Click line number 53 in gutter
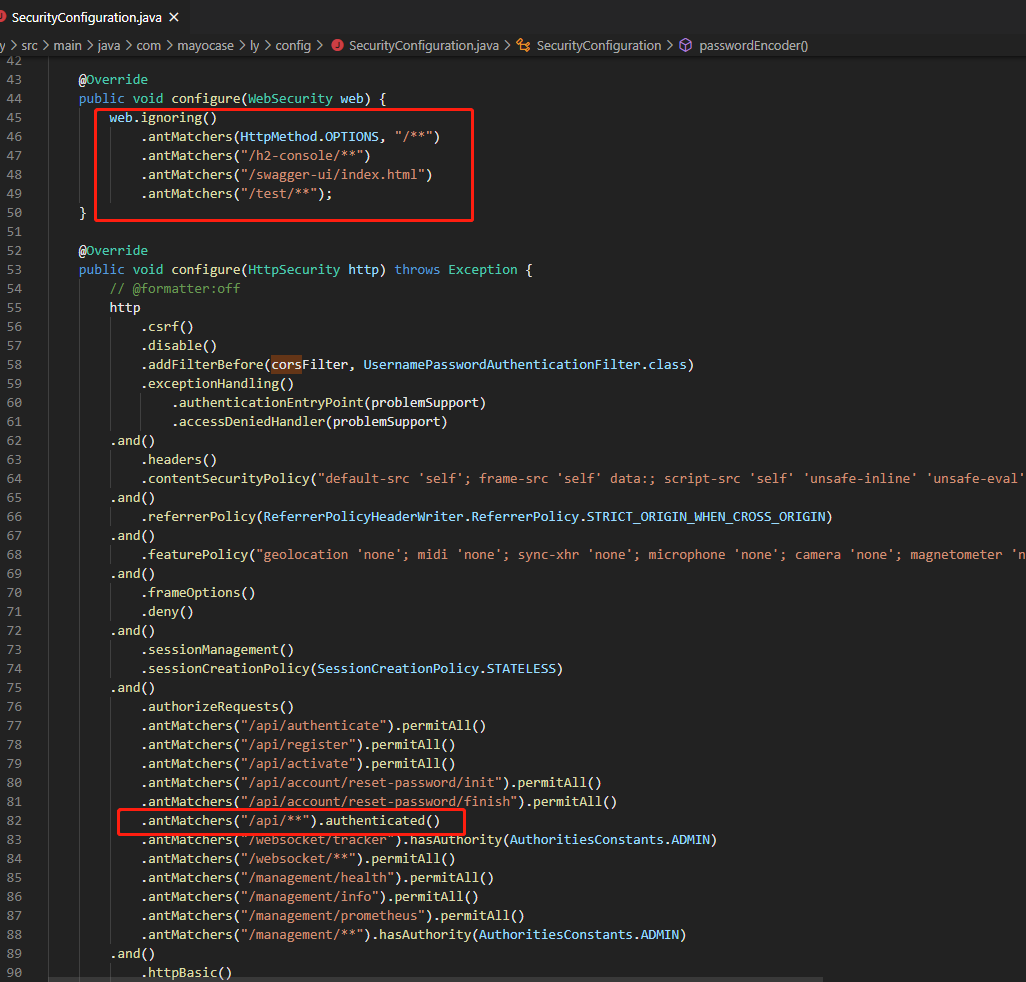 coord(14,270)
